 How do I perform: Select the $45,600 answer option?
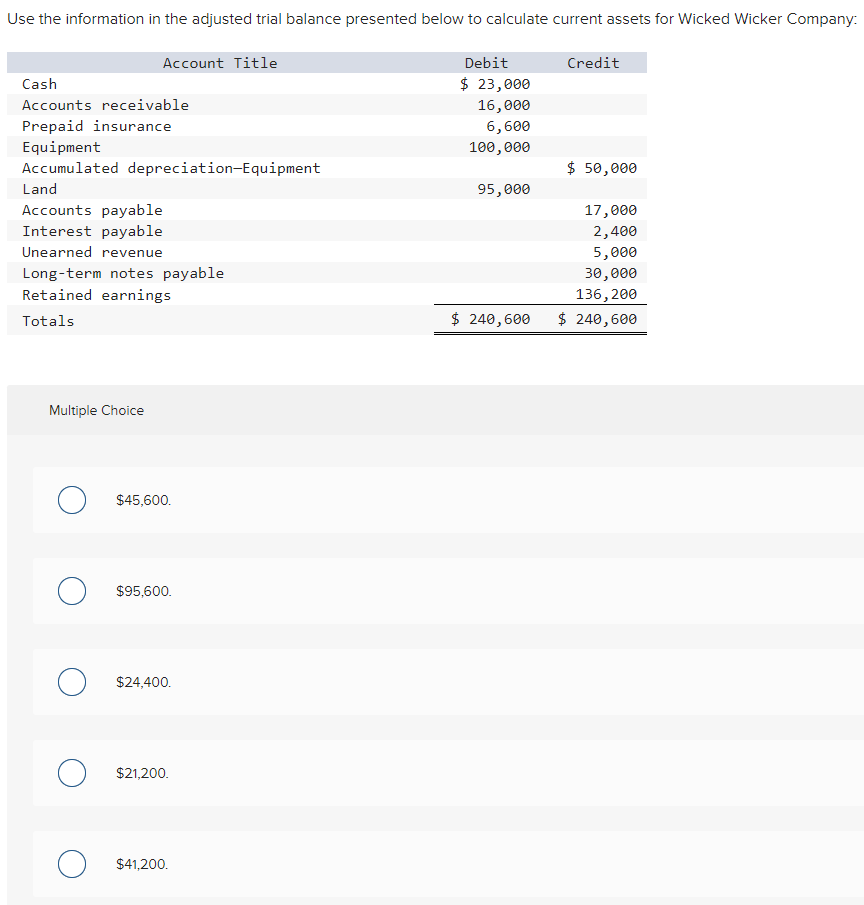pos(71,499)
